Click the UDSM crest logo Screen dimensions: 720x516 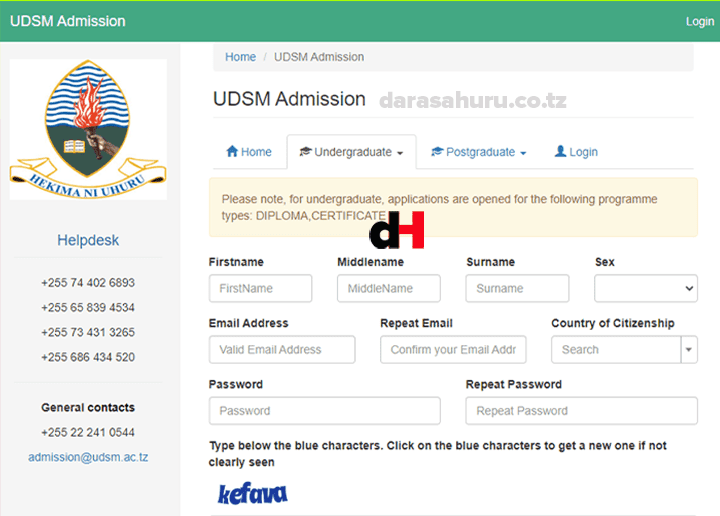[x=88, y=129]
